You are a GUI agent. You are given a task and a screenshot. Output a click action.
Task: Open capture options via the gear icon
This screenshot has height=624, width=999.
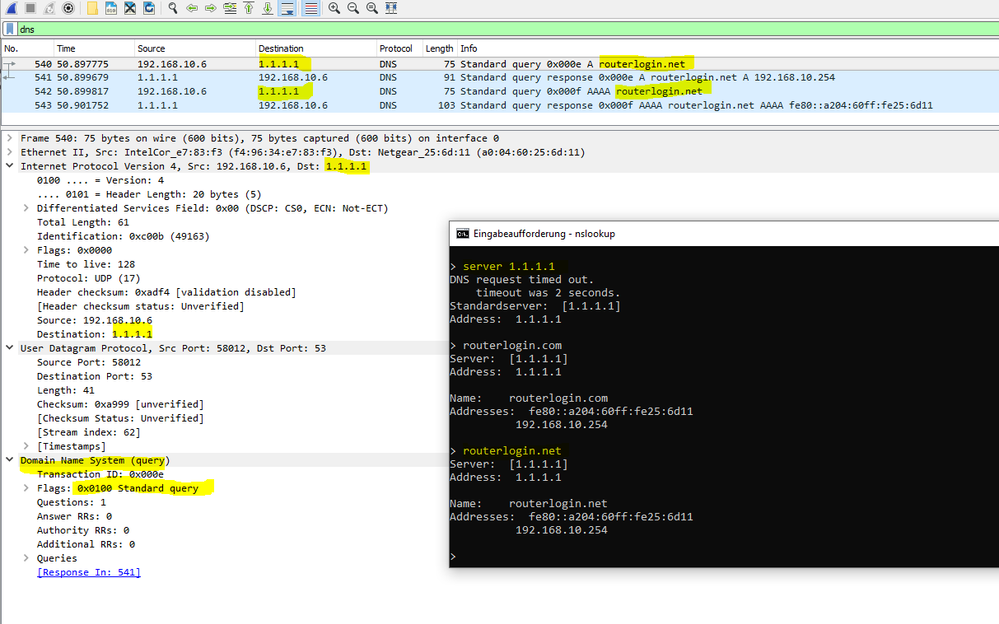(66, 8)
